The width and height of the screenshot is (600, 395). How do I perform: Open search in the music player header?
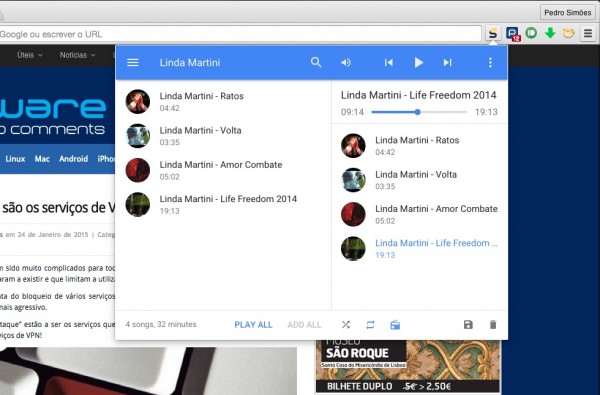316,62
